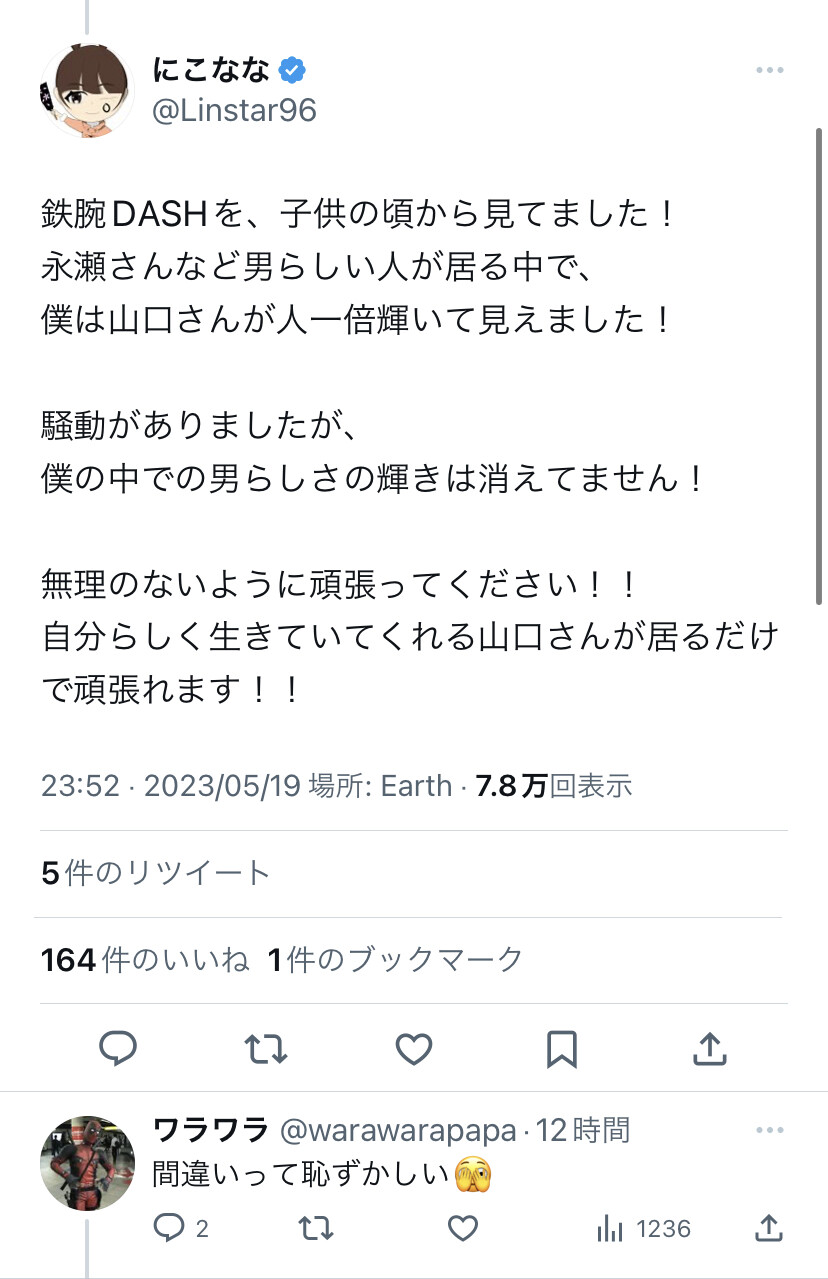Screen dimensions: 828x1279
Task: Open the three-dot menu on ワラワラ's reply
Action: point(769,1131)
